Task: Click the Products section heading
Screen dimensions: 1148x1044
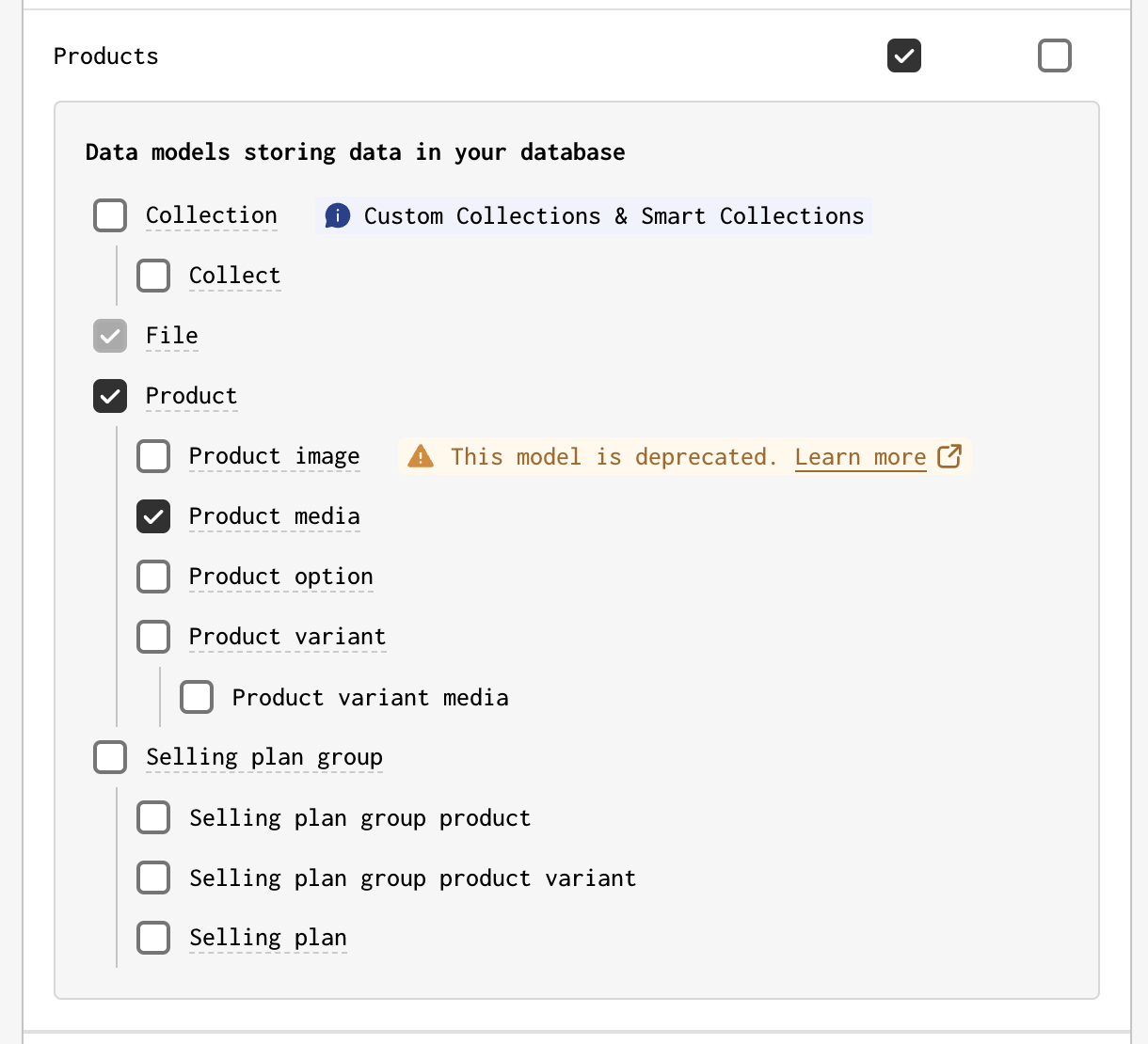Action: click(106, 56)
